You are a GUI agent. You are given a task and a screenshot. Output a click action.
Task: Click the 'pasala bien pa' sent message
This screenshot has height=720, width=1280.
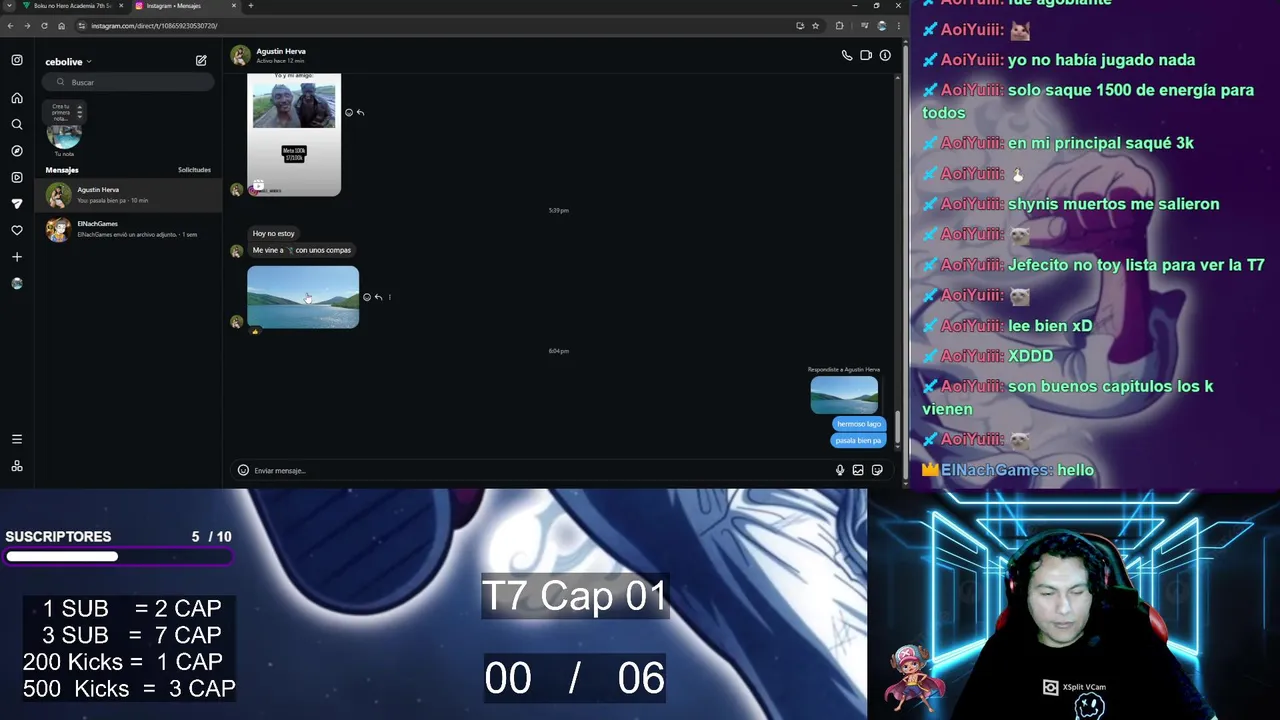click(858, 440)
